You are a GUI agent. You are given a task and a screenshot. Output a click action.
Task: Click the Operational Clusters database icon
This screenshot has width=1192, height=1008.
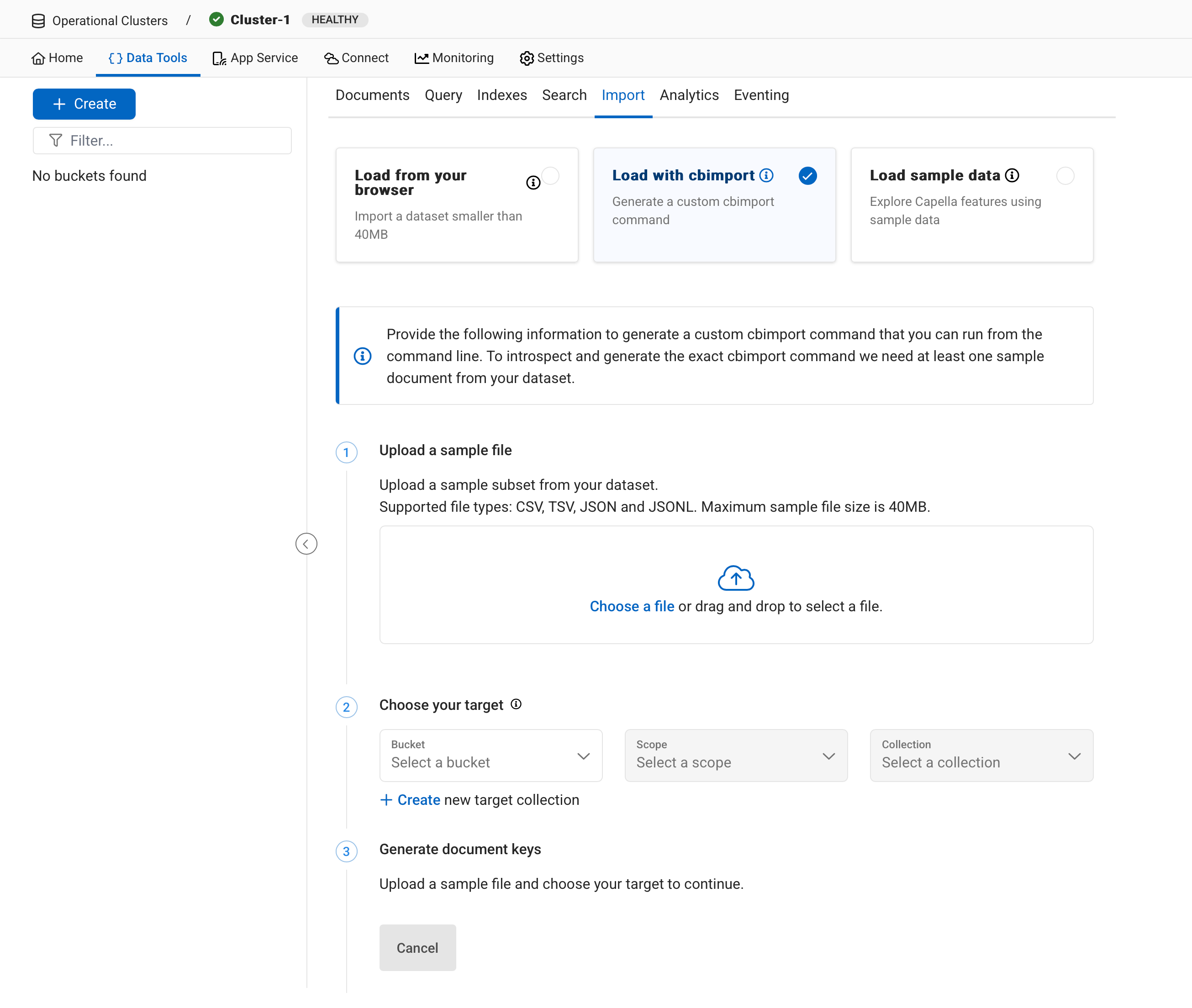coord(38,21)
